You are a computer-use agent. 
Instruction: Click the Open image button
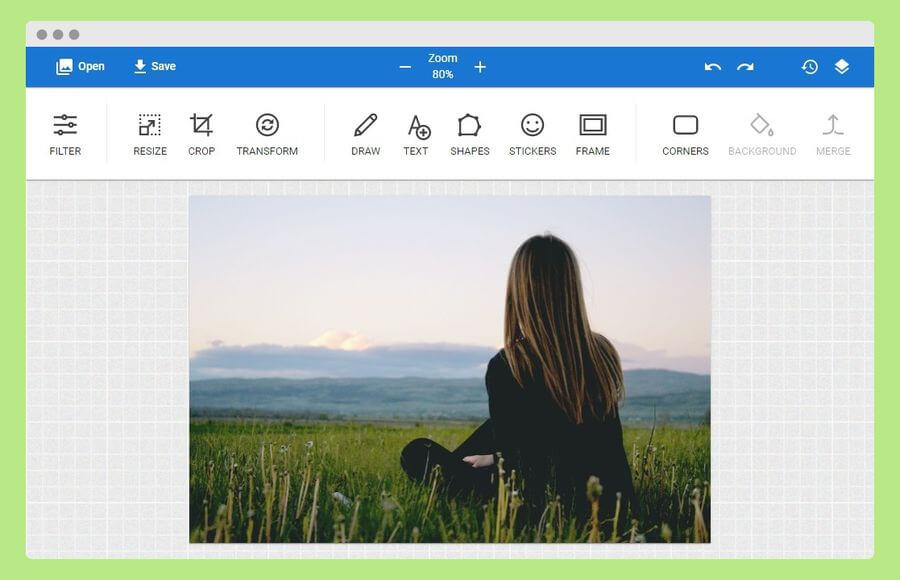[x=80, y=67]
